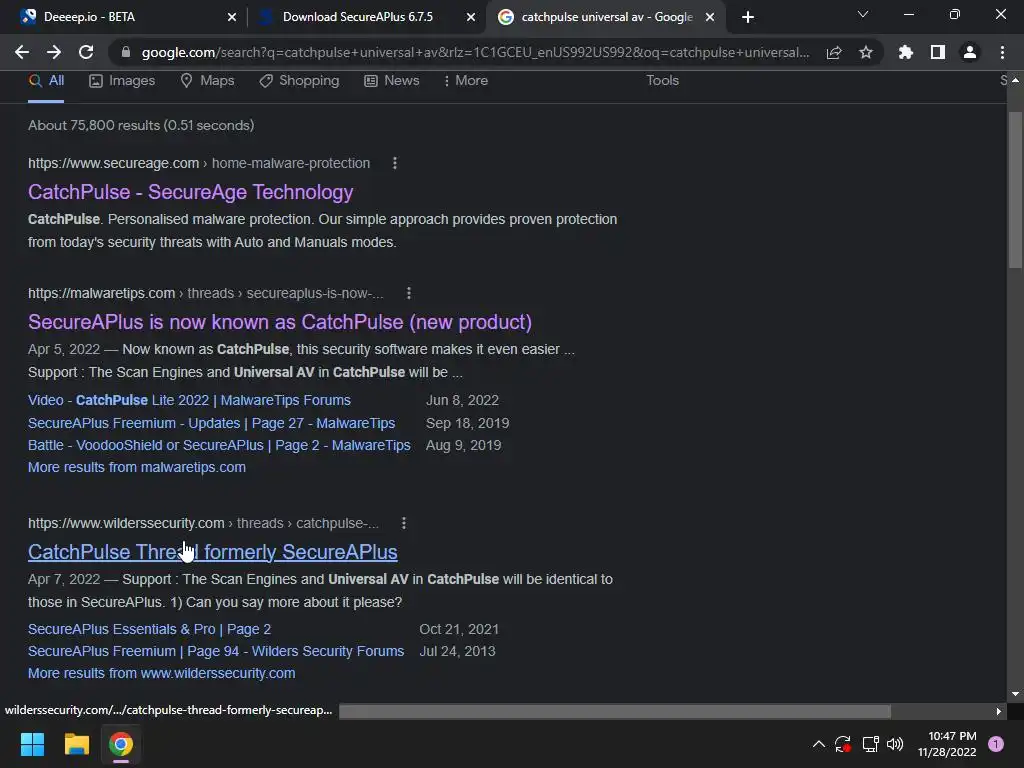Switch to Images search results
Screen dimensions: 1024x768
click(122, 80)
